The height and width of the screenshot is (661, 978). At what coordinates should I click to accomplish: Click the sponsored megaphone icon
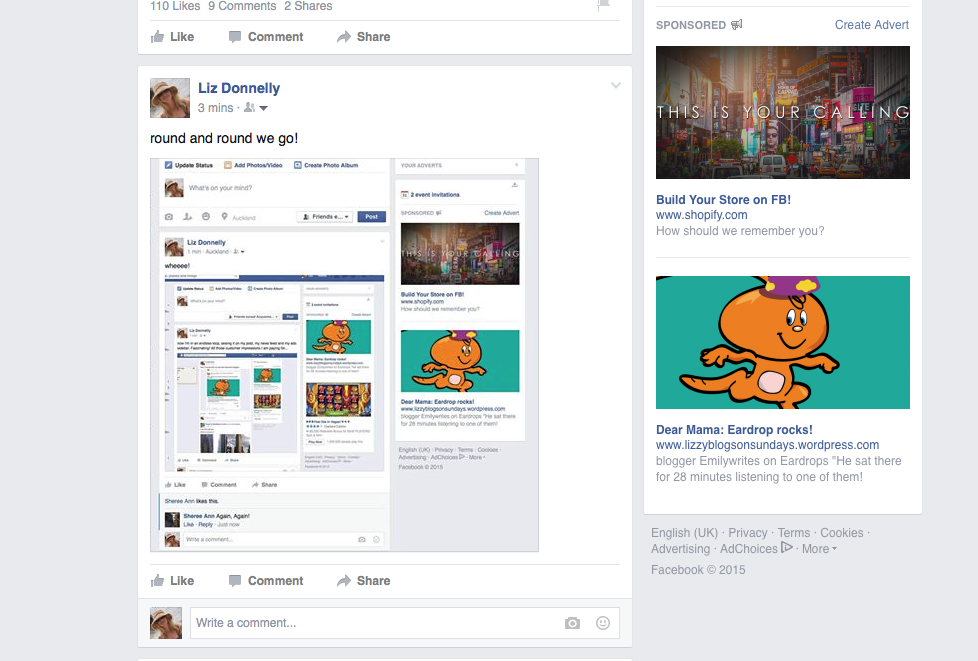point(737,25)
